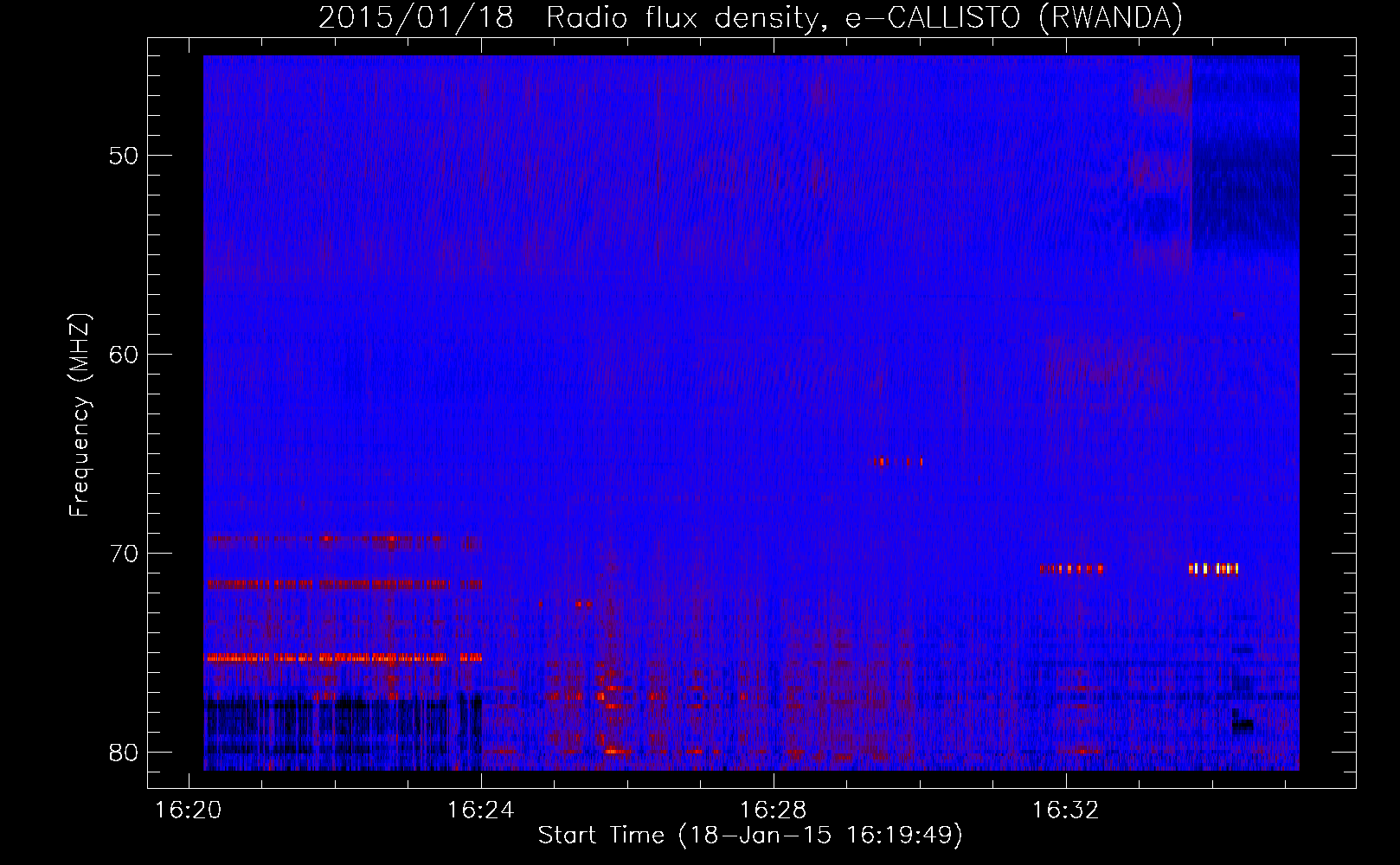The height and width of the screenshot is (865, 1400).
Task: Select the 70 MHz frequency tick label
Action: click(124, 554)
